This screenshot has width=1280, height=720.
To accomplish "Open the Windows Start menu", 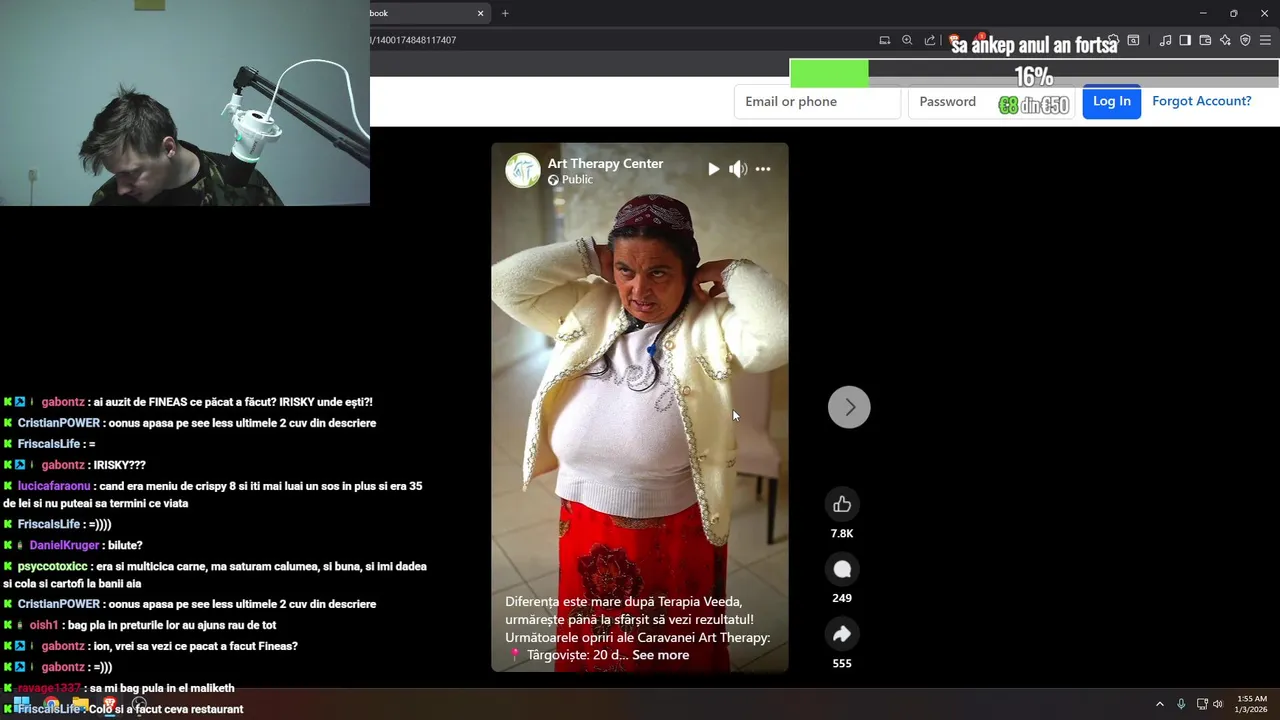I will pyautogui.click(x=21, y=704).
